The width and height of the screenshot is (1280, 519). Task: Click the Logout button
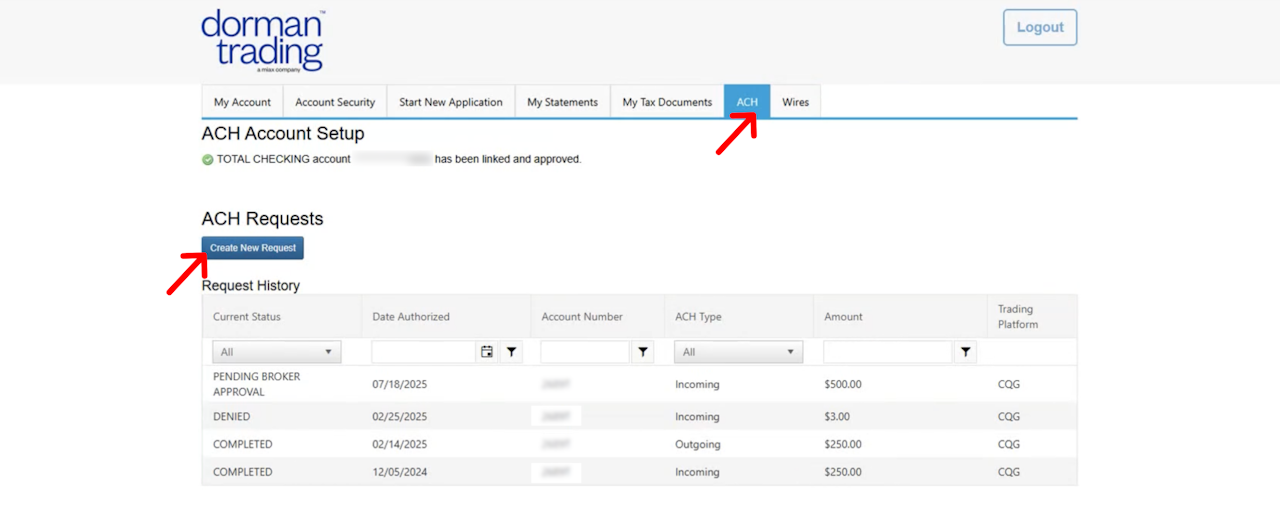(x=1040, y=28)
